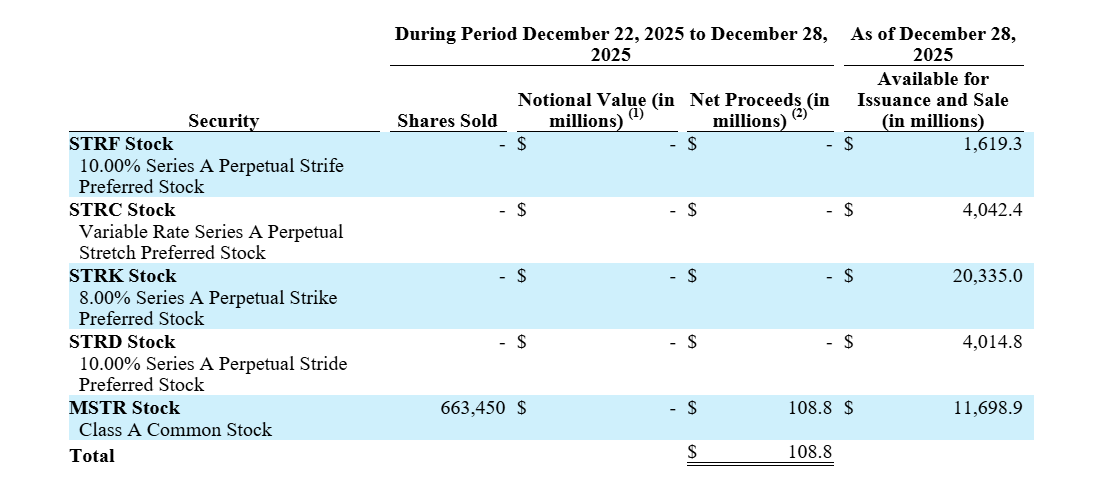
Task: Select the STRF Stock row label
Action: click(x=121, y=144)
